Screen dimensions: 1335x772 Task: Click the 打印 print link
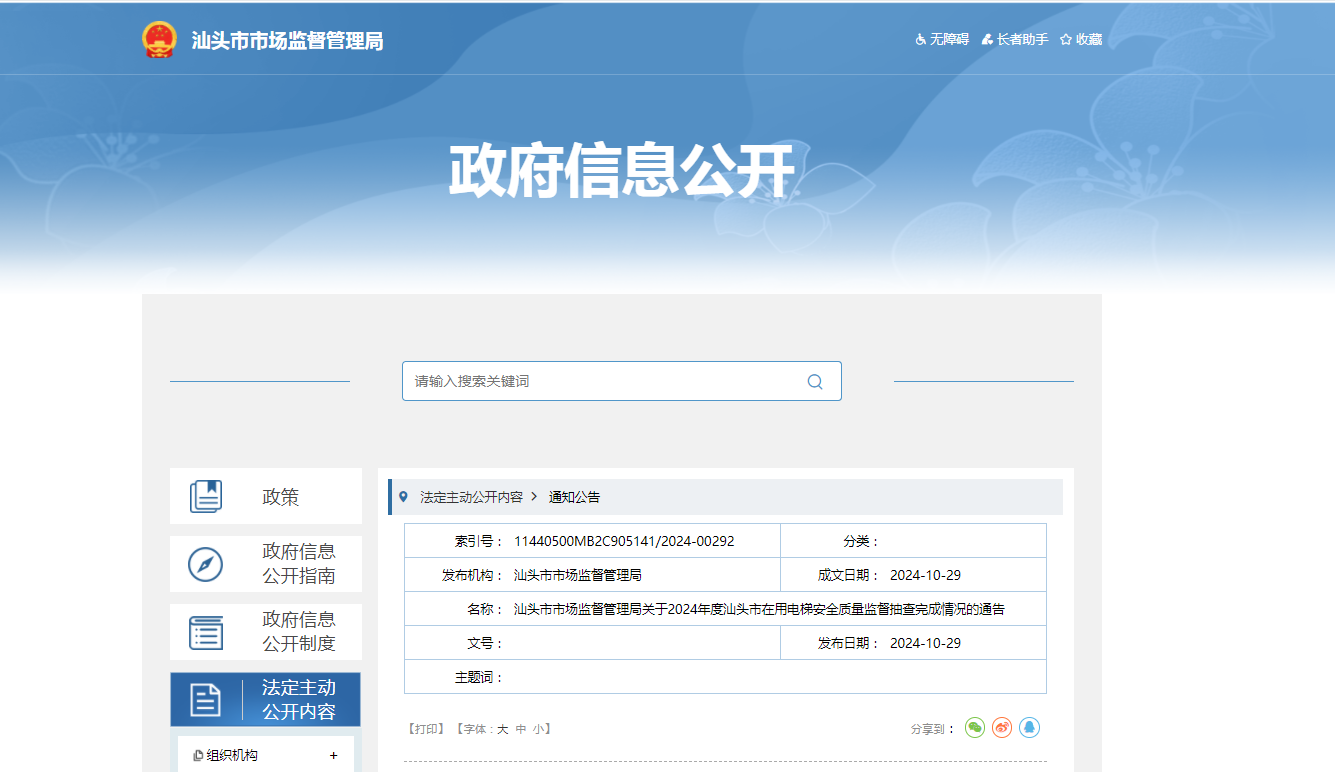click(x=425, y=729)
